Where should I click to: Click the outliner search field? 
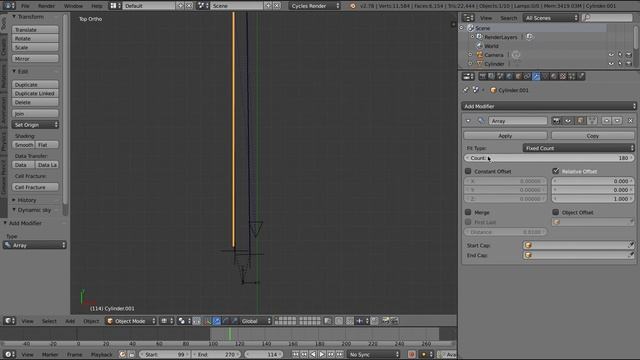coord(607,18)
